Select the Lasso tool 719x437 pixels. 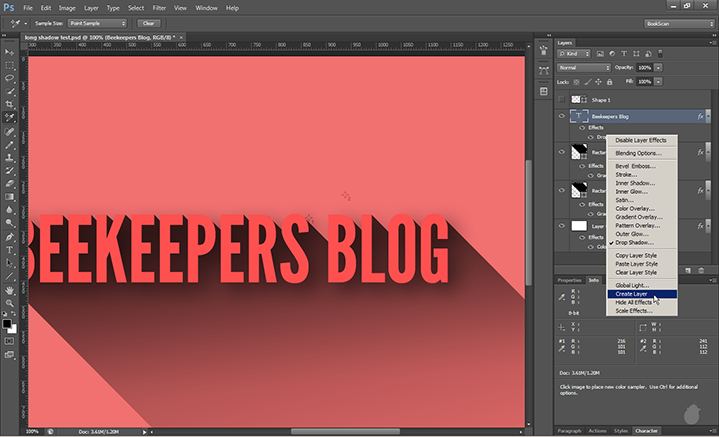click(10, 77)
